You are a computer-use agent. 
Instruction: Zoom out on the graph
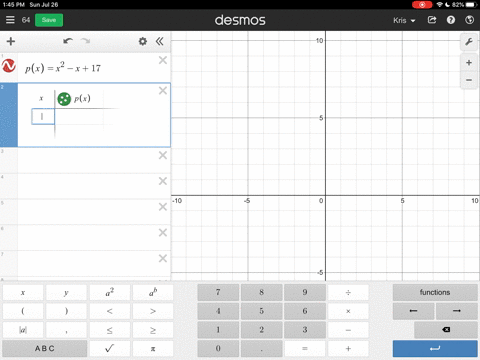[x=469, y=80]
